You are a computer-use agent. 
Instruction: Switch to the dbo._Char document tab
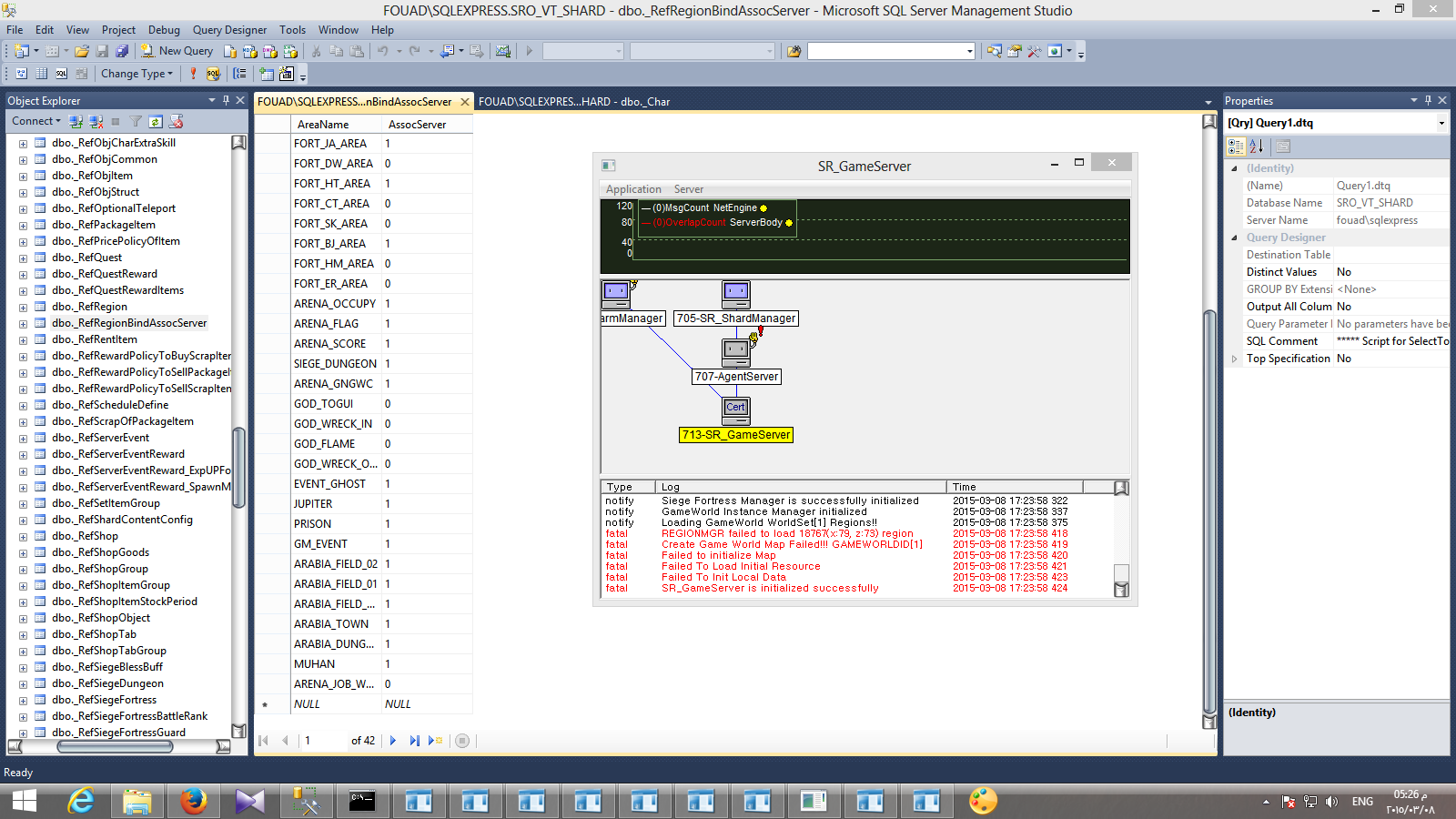tap(574, 102)
